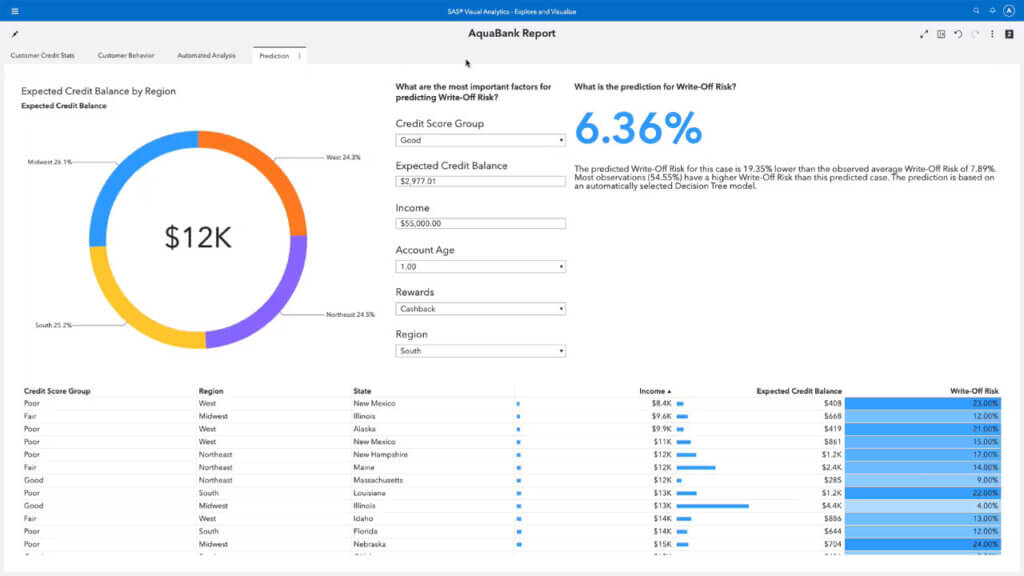Image resolution: width=1024 pixels, height=576 pixels.
Task: Open the user account avatar menu
Action: pyautogui.click(x=1009, y=11)
